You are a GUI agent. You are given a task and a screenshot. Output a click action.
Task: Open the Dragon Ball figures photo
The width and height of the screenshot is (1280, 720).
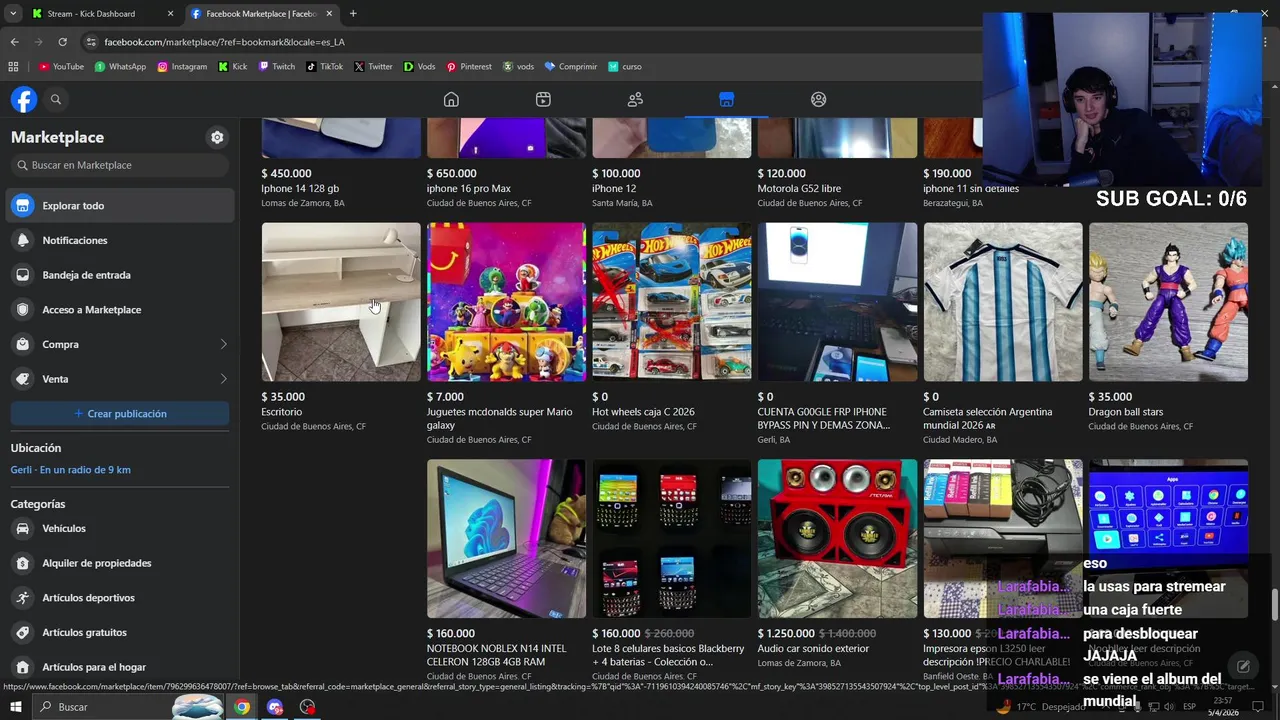1168,302
